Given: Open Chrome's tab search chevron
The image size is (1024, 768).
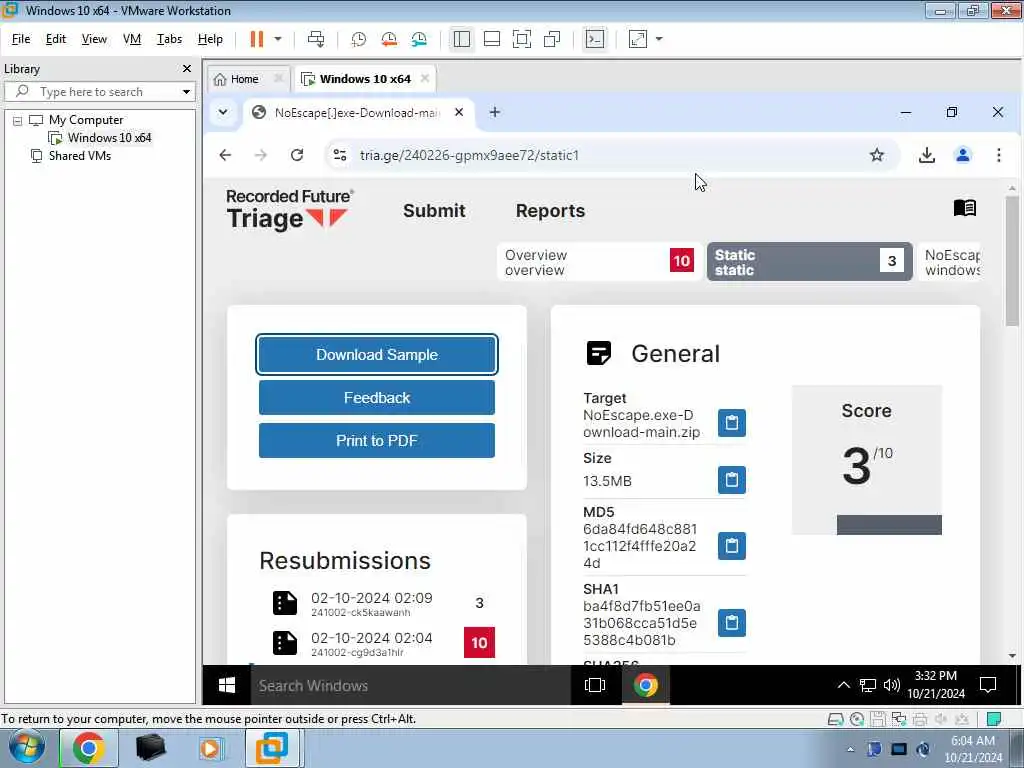Looking at the screenshot, I should coord(223,112).
